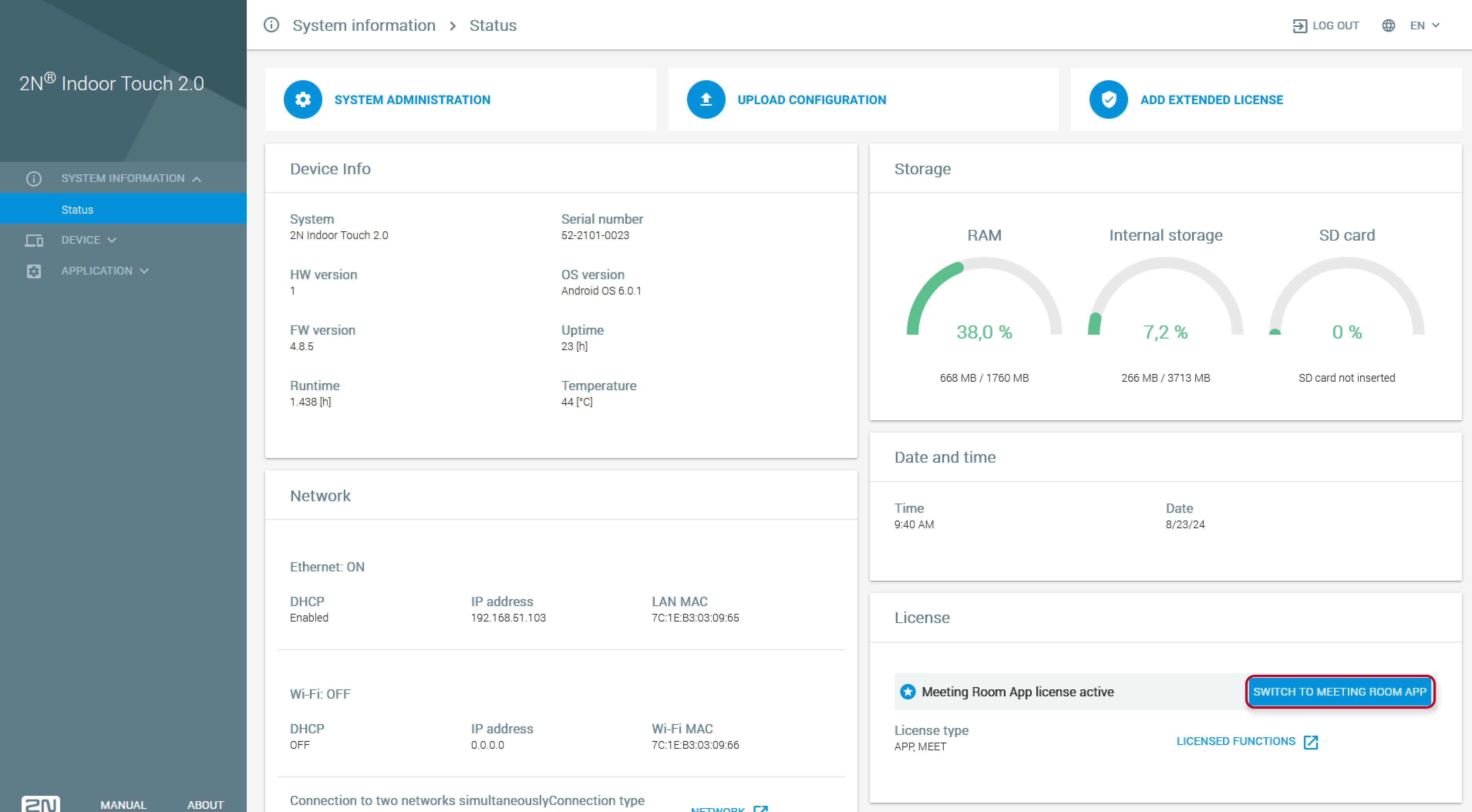Viewport: 1472px width, 812px height.
Task: Click the Log Out text
Action: coord(1336,26)
